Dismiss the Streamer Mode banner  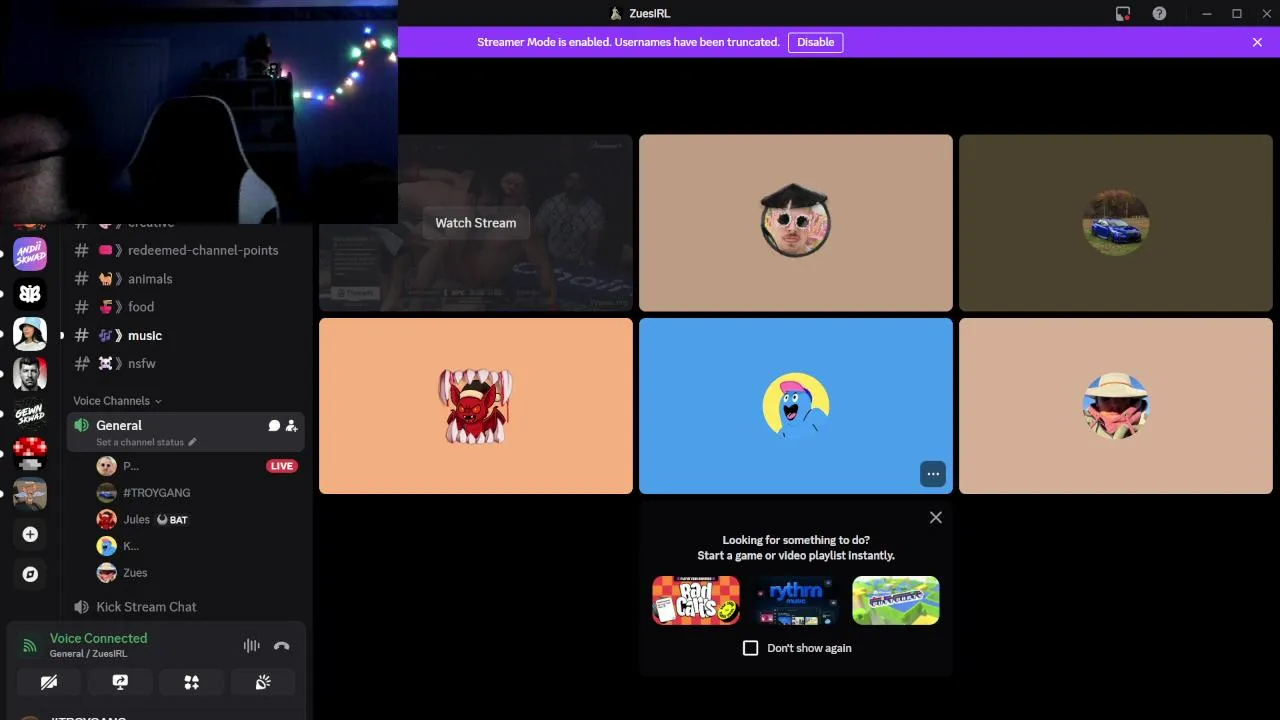click(1257, 42)
